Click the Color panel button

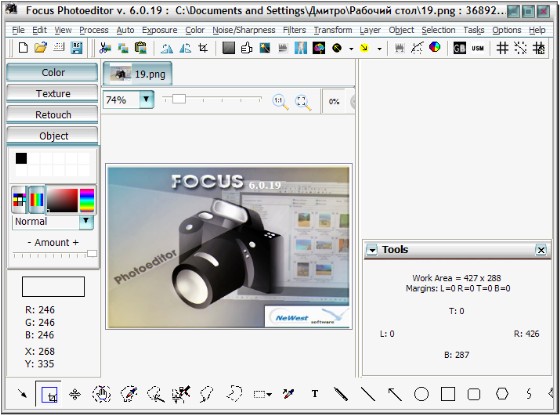pos(52,72)
